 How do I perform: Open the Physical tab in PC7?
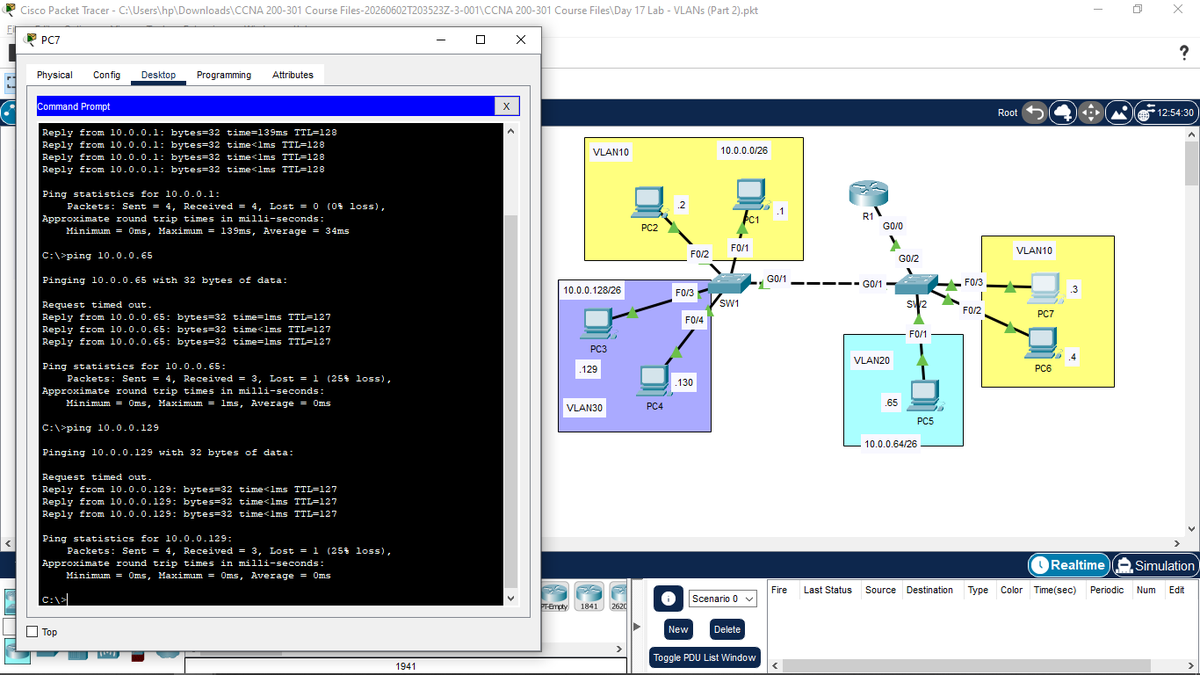point(54,75)
